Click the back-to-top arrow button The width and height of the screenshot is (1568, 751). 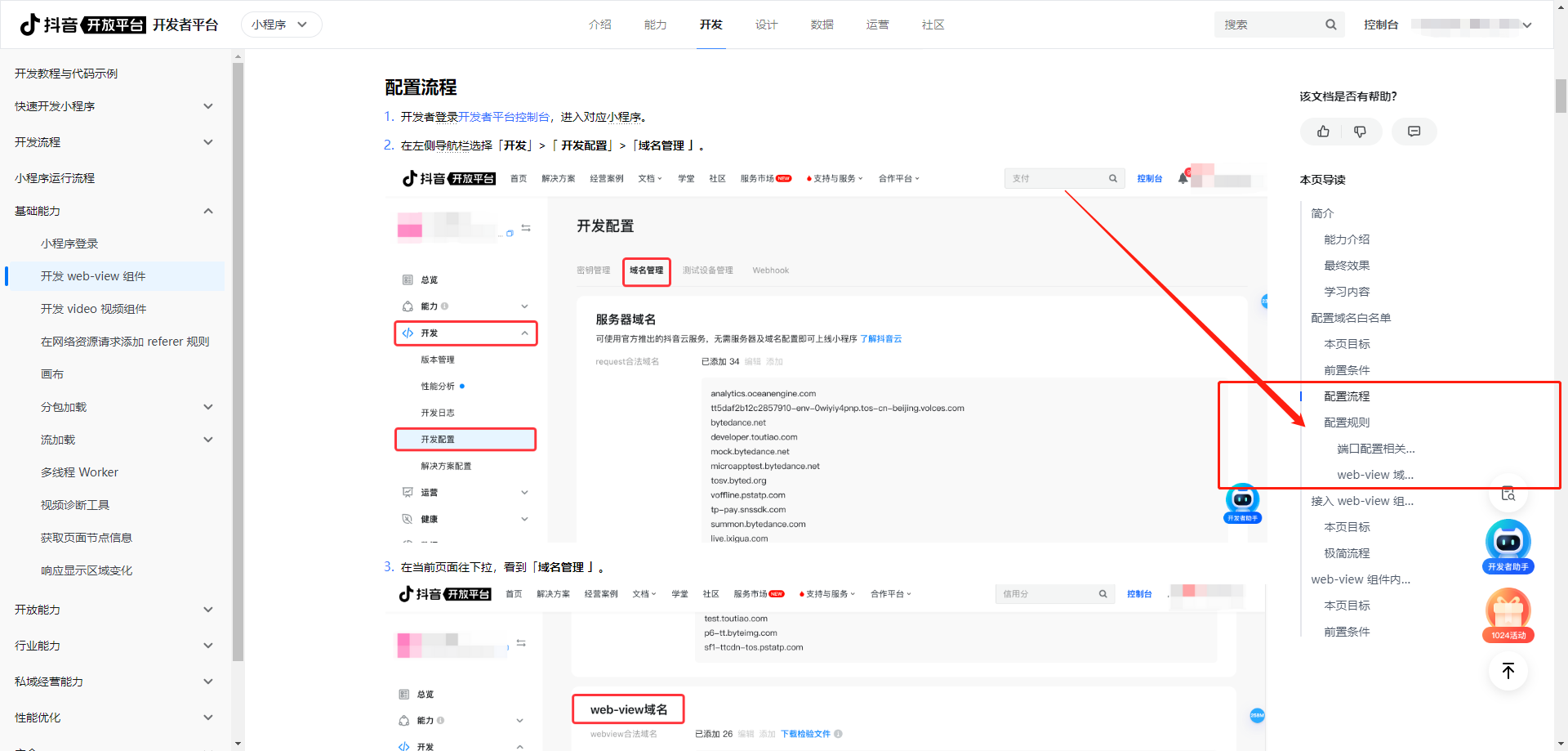click(1508, 671)
